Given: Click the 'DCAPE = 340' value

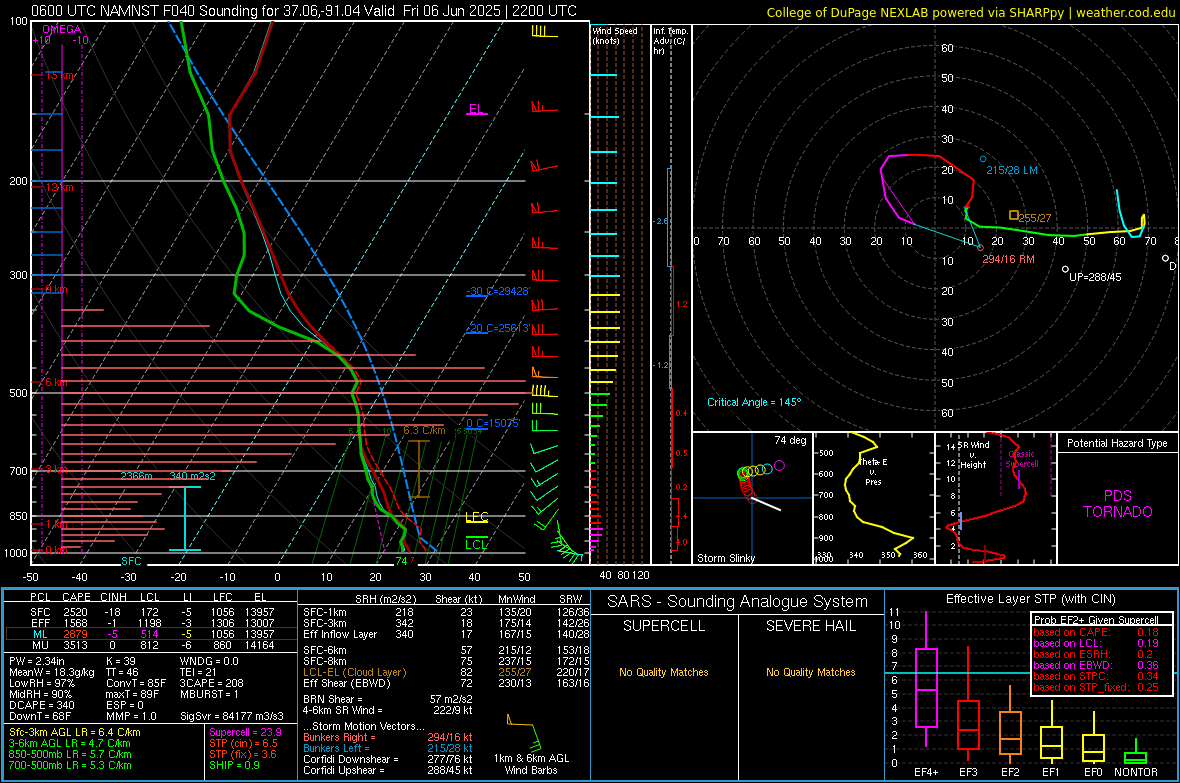Looking at the screenshot, I should tap(41, 705).
